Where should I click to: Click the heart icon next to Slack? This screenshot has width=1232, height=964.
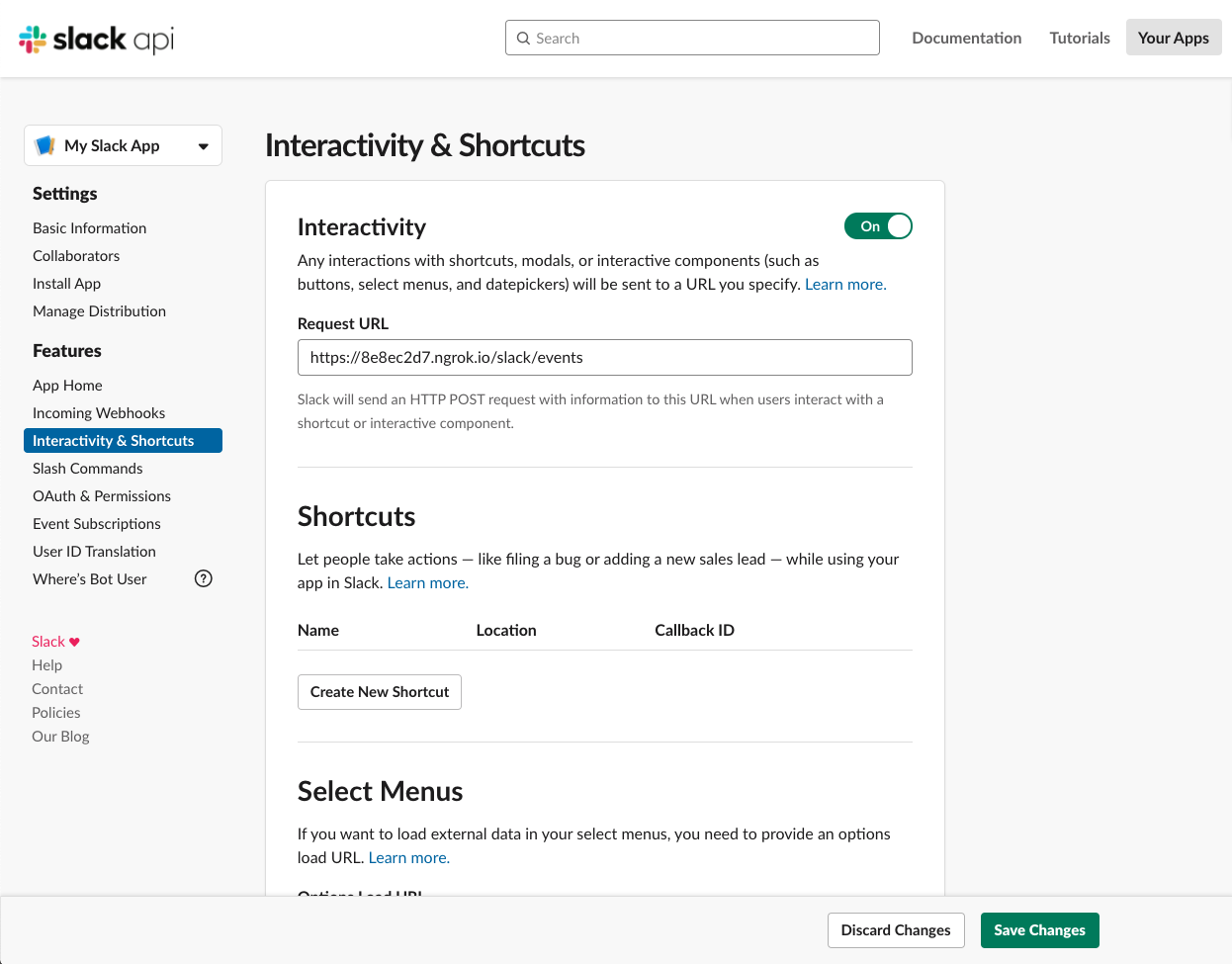73,641
